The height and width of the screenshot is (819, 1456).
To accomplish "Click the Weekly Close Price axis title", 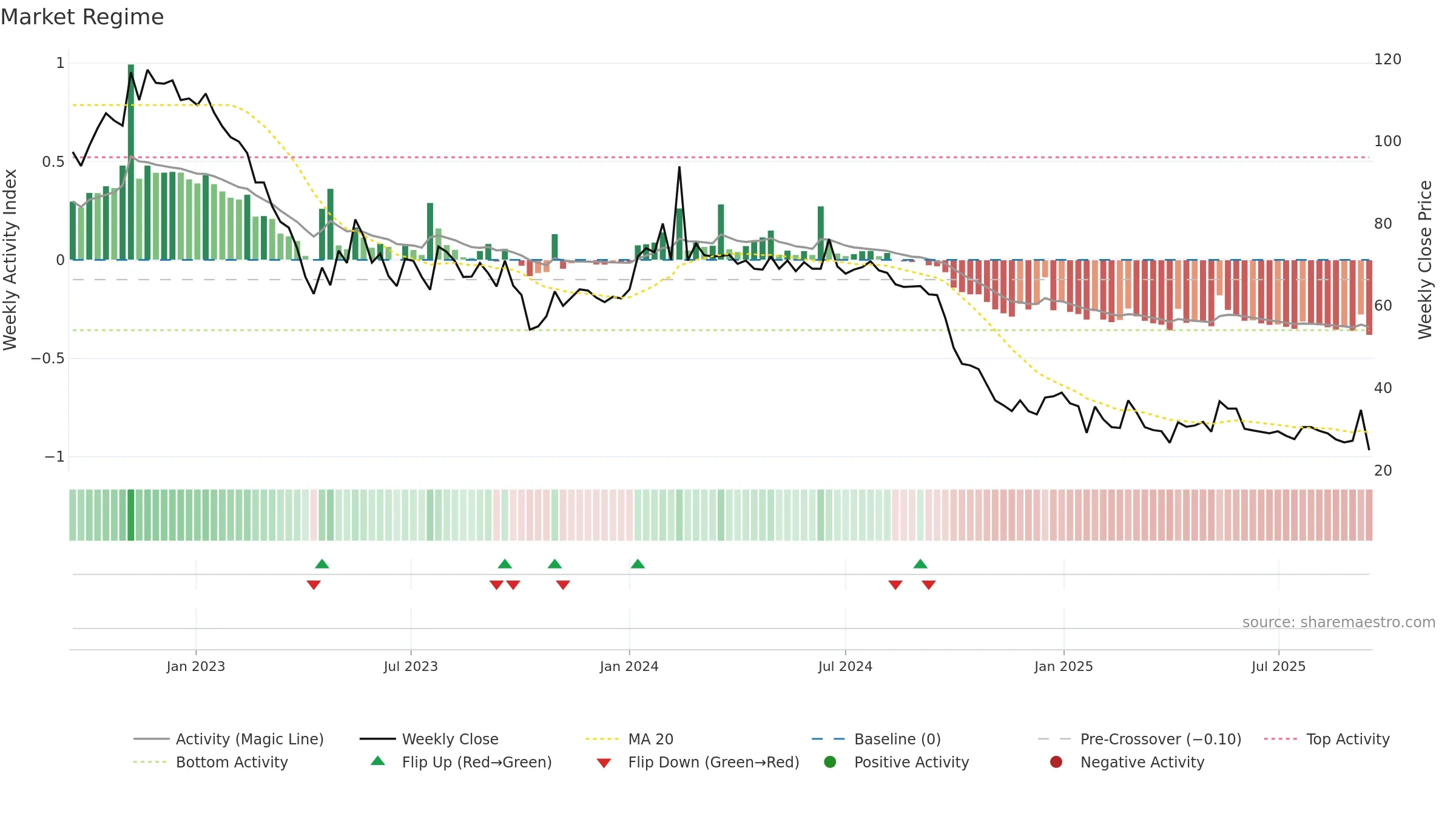I will coord(1425,260).
